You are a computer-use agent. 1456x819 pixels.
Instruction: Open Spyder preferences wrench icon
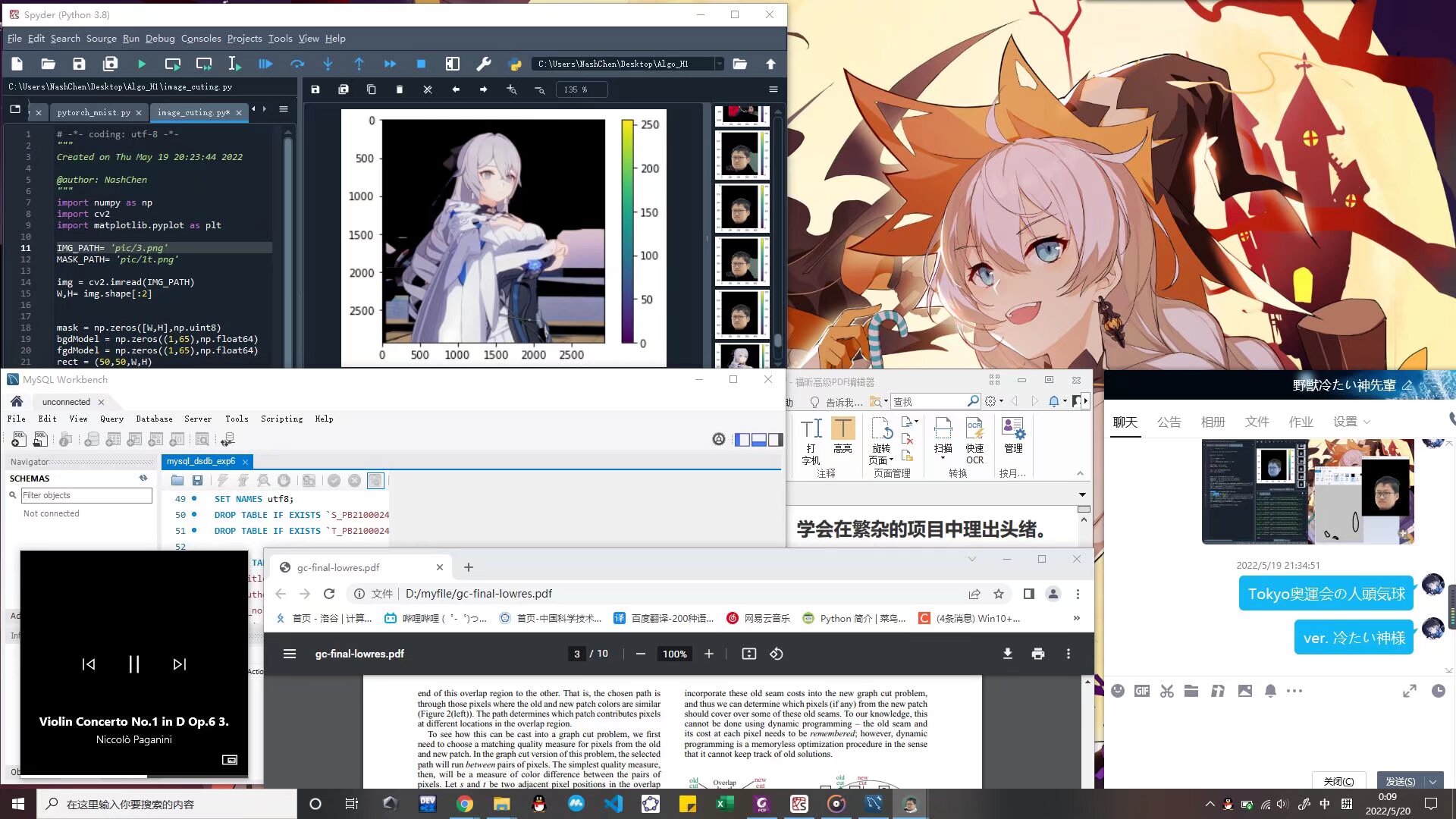point(484,64)
